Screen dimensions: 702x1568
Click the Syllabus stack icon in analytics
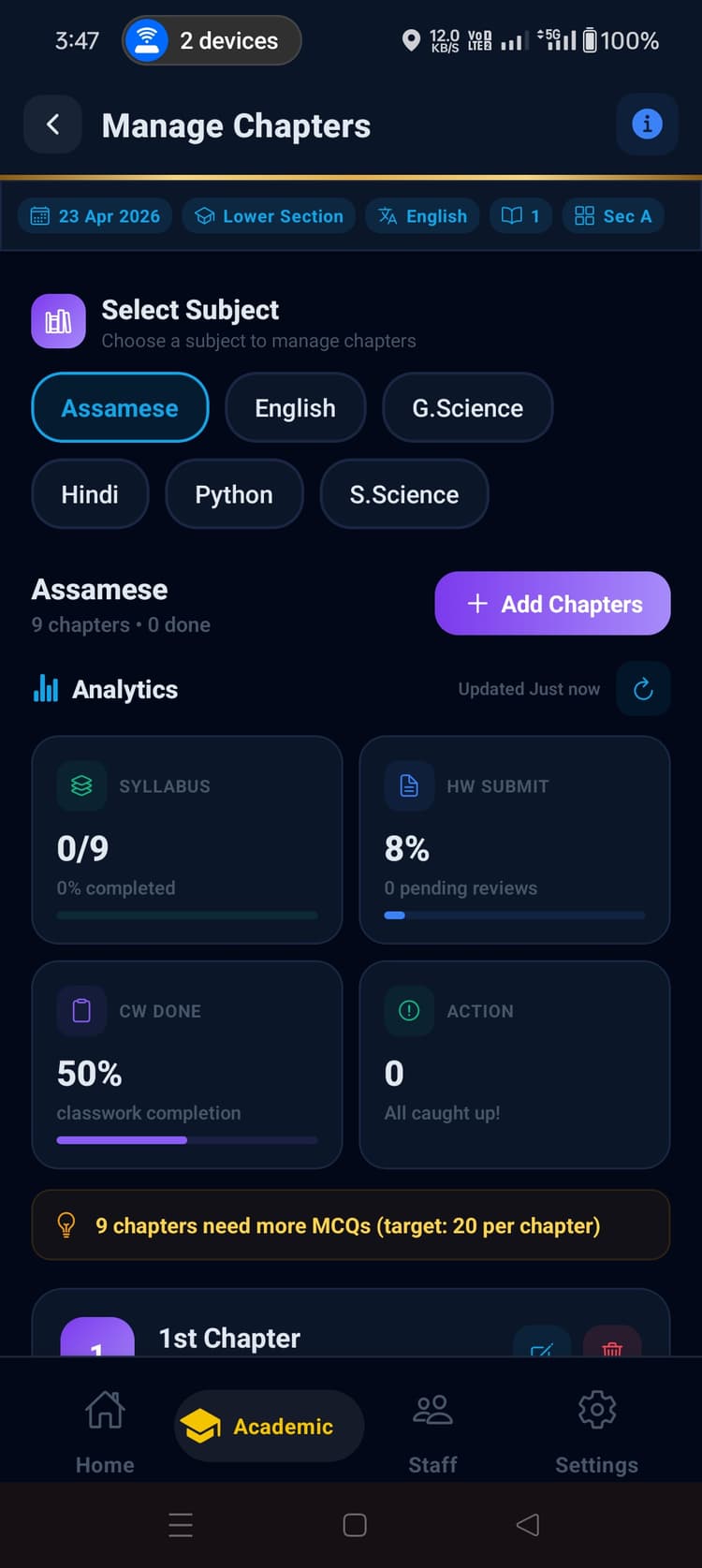tap(81, 785)
